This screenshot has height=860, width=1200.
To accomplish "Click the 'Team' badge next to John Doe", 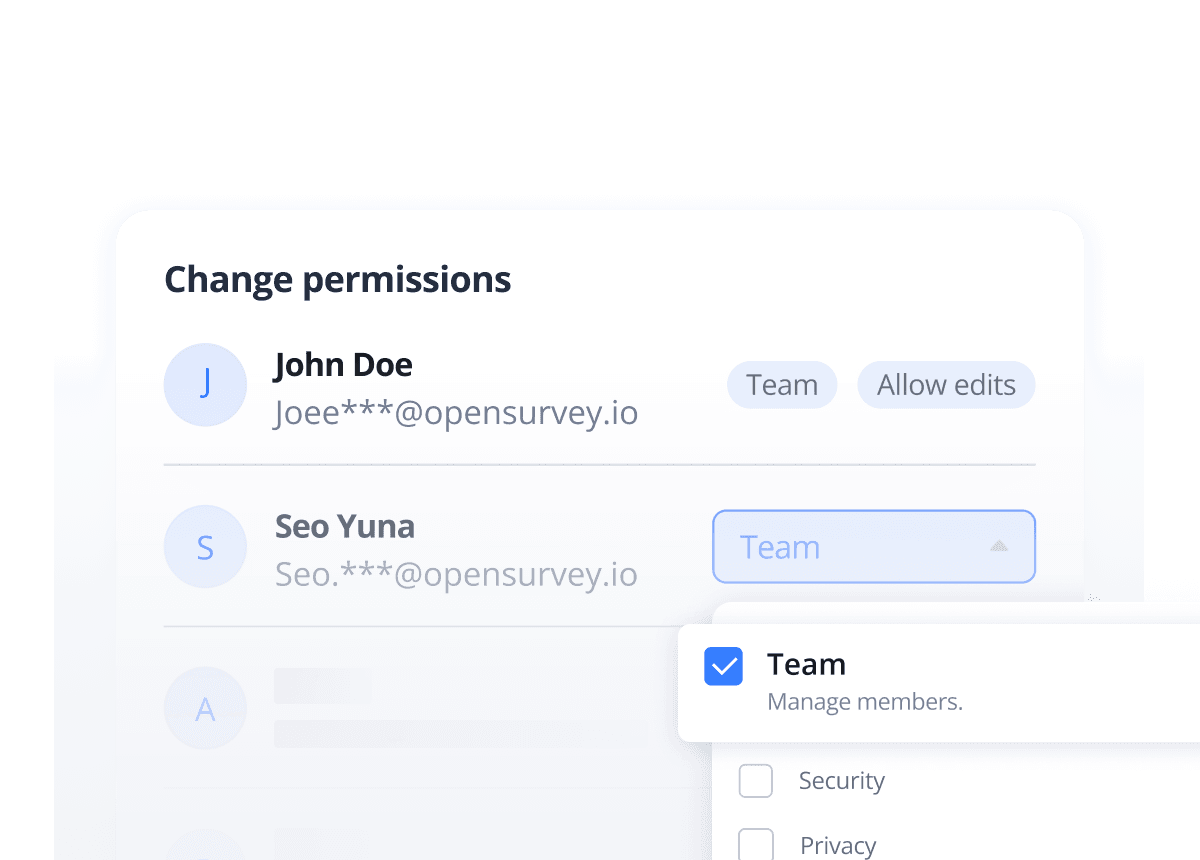I will pos(782,385).
